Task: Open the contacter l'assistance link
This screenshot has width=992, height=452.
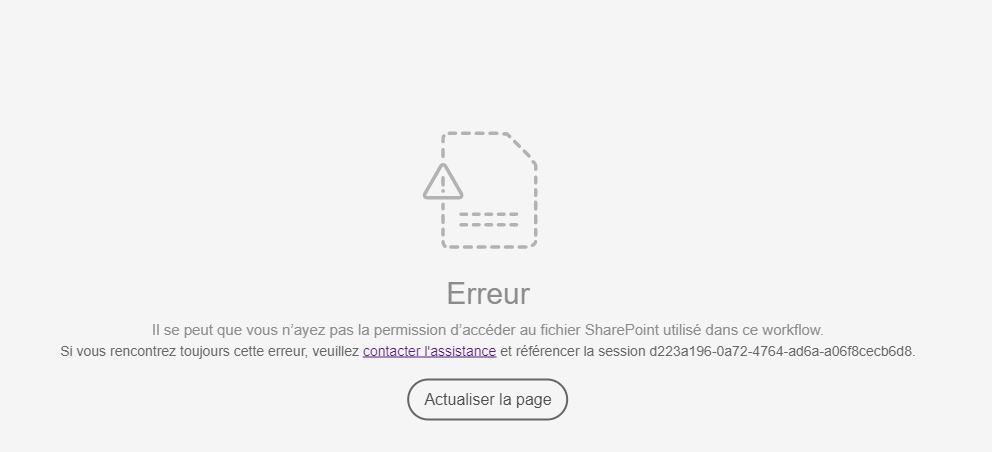Action: (429, 351)
